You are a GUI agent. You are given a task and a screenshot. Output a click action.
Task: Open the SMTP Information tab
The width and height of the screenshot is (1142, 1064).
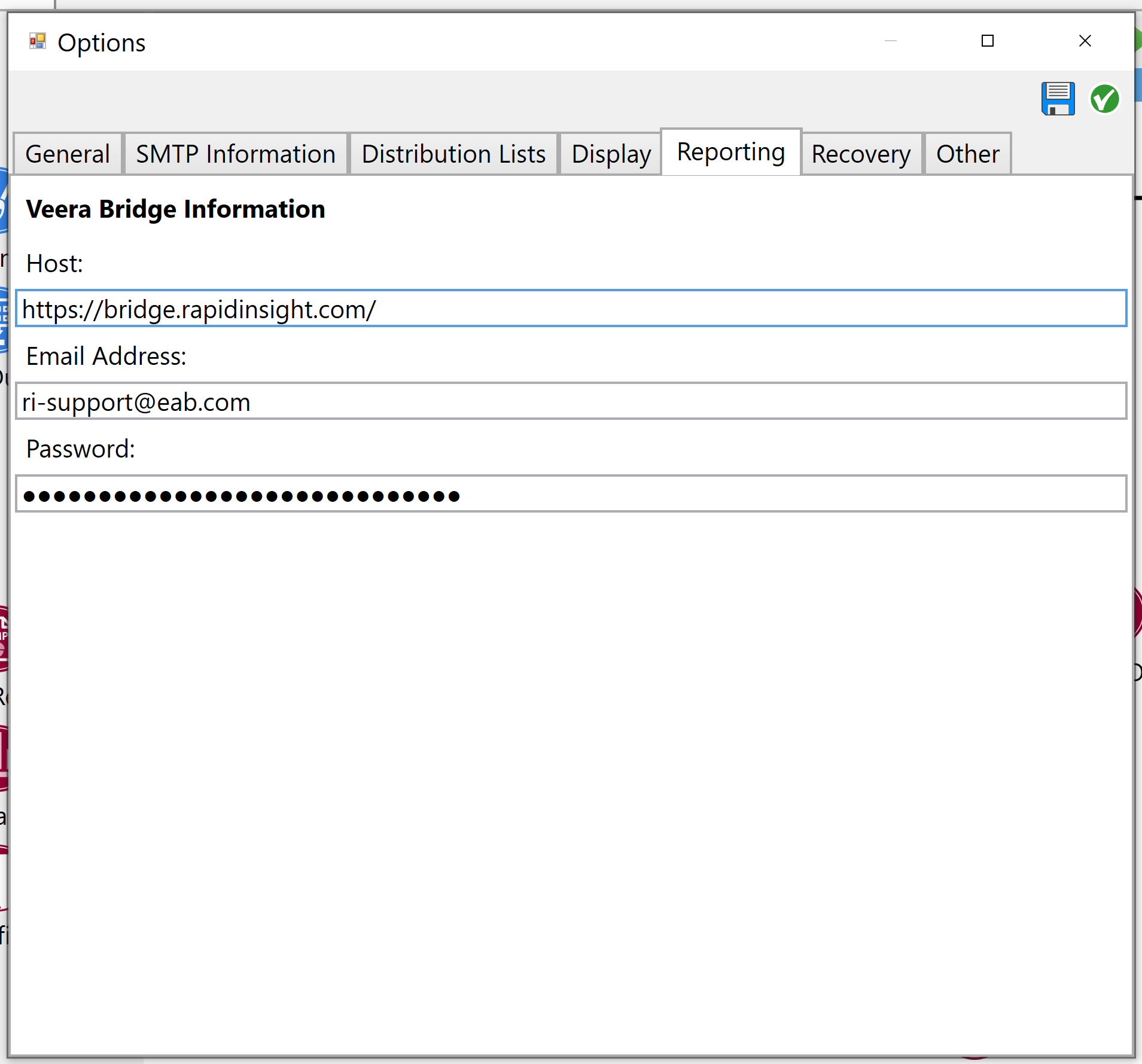point(235,153)
